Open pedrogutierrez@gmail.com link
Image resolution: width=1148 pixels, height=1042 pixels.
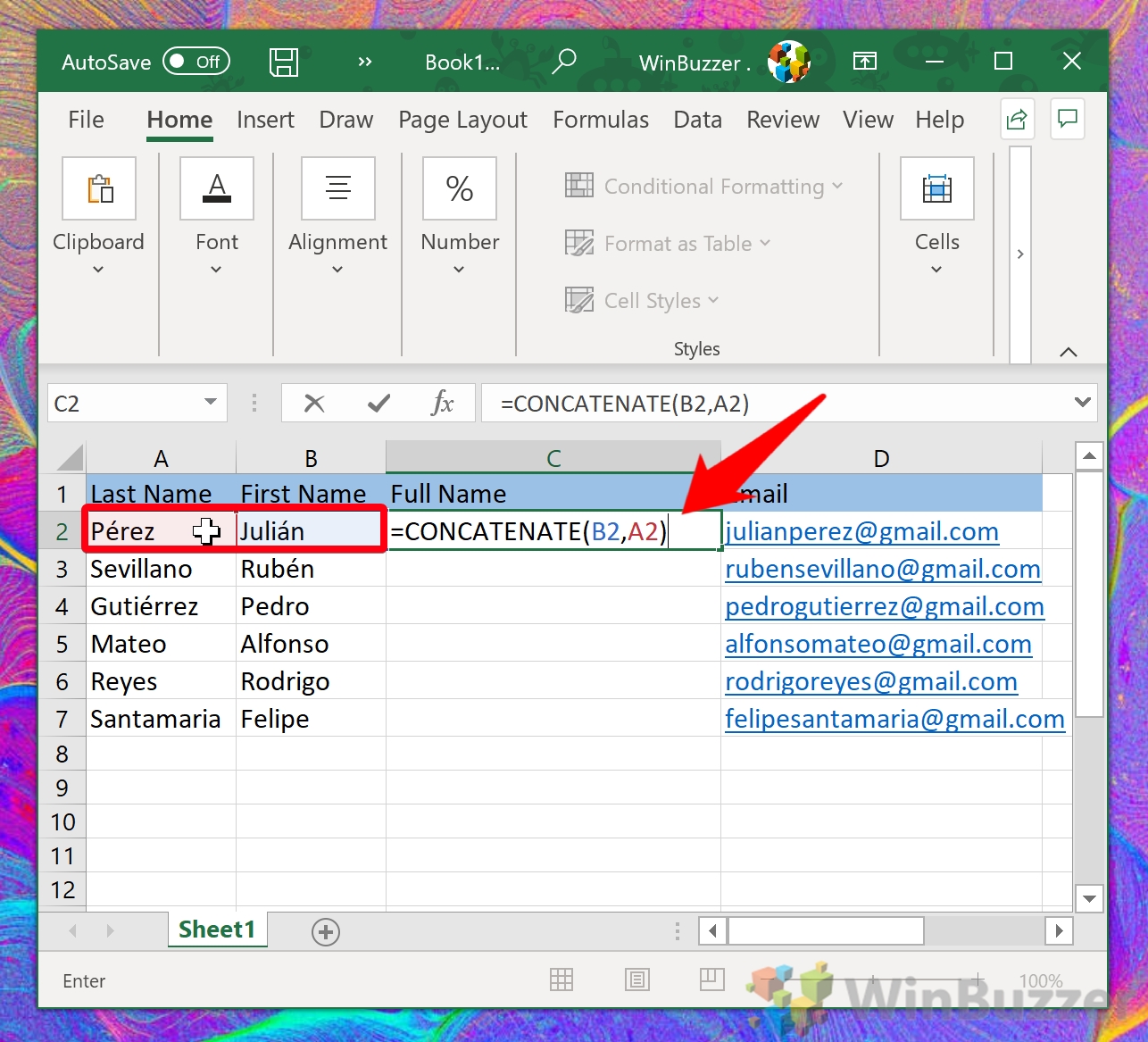885,606
